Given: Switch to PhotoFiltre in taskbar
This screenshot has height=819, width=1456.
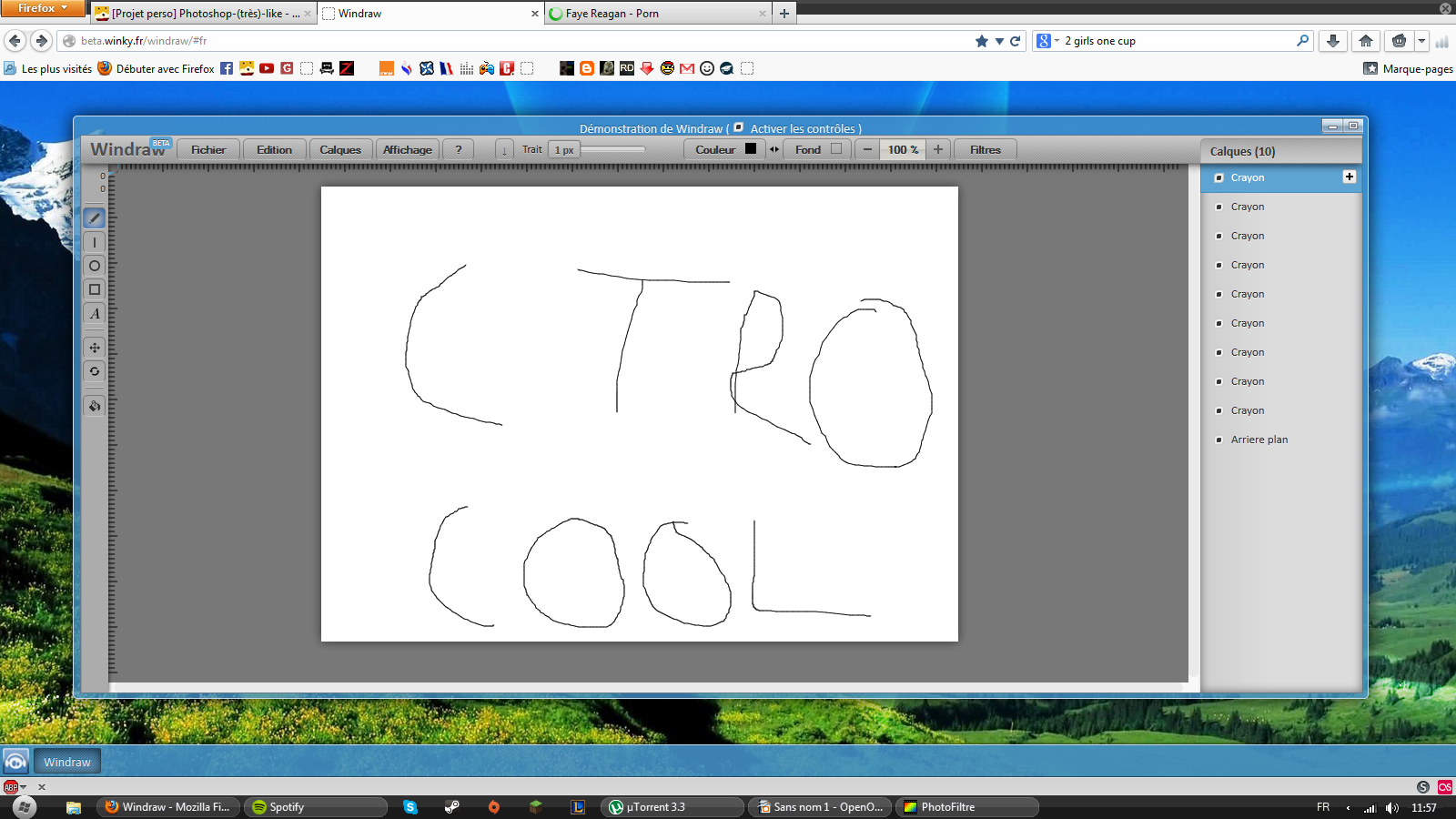Looking at the screenshot, I should [x=967, y=807].
